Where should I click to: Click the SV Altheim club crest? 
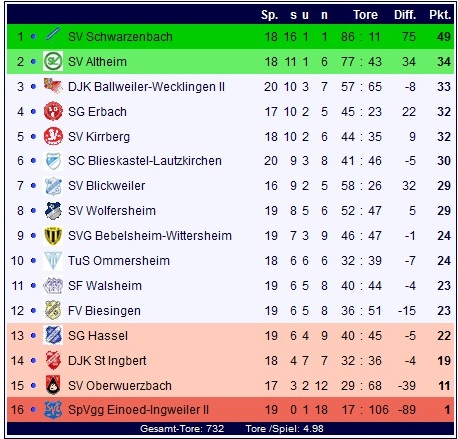53,61
